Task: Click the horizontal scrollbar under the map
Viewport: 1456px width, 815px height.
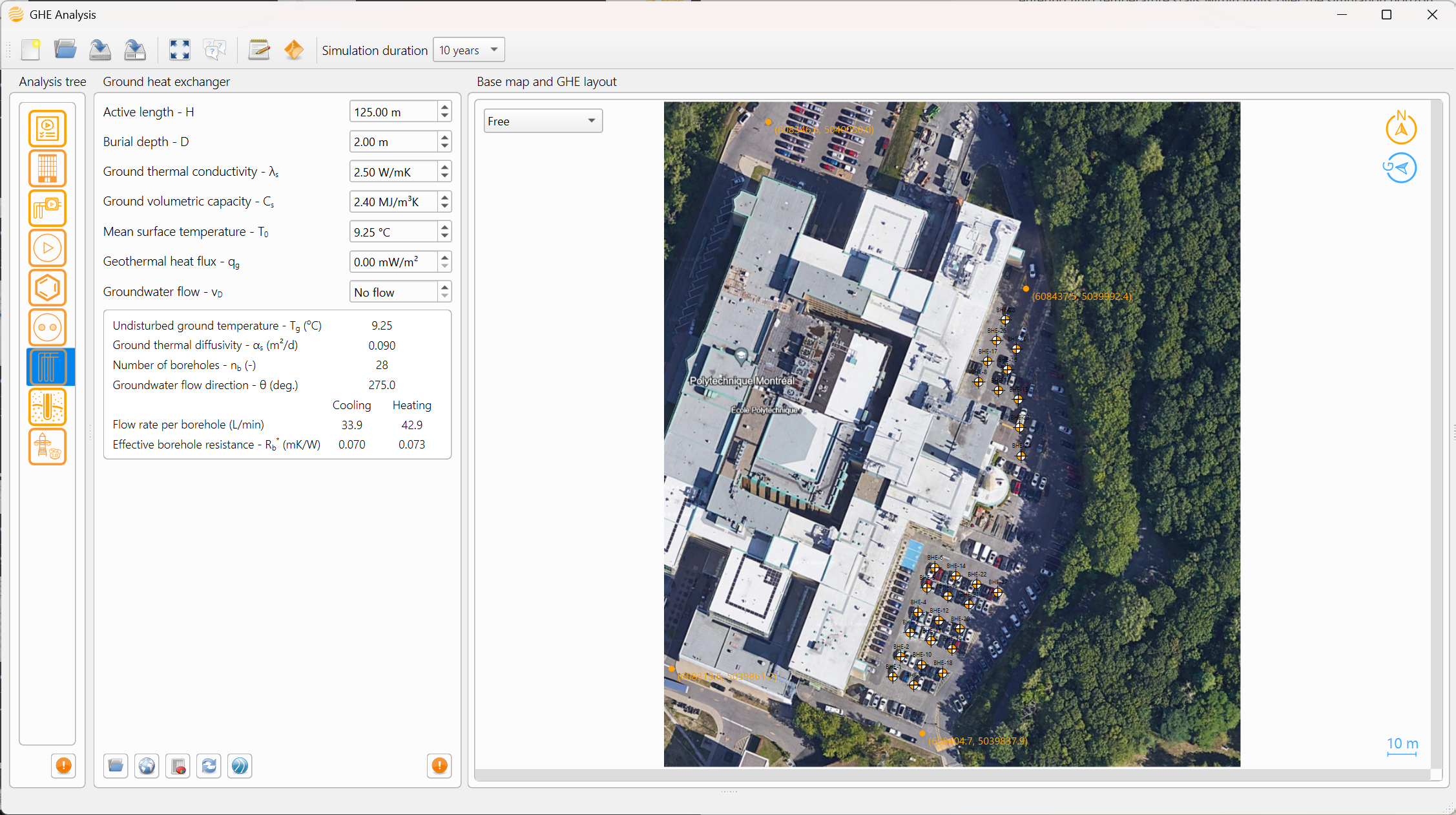Action: click(x=953, y=775)
